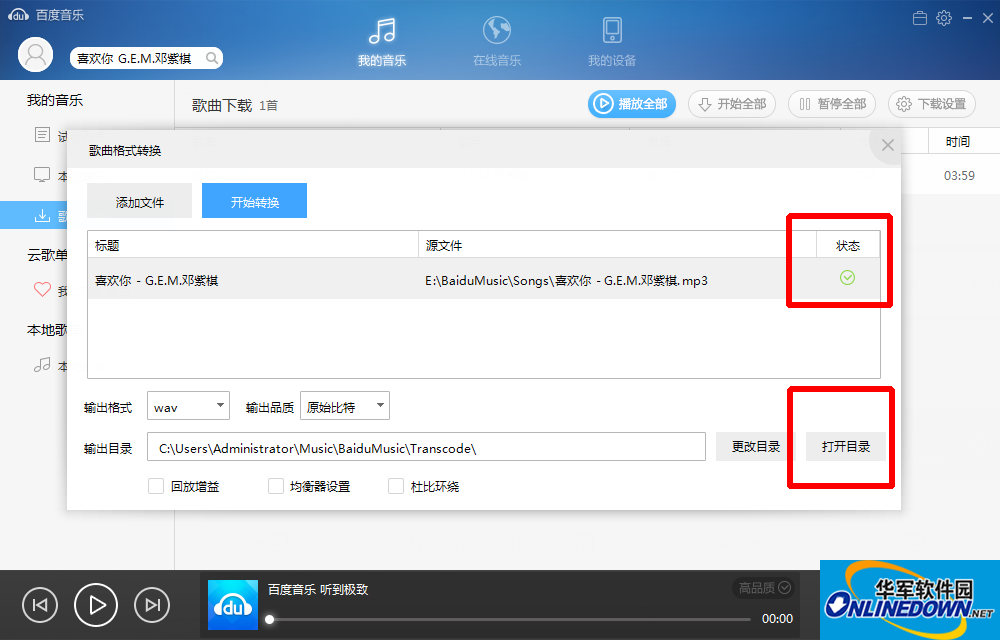The width and height of the screenshot is (1000, 640).
Task: Click the user avatar icon top left
Action: pos(35,54)
